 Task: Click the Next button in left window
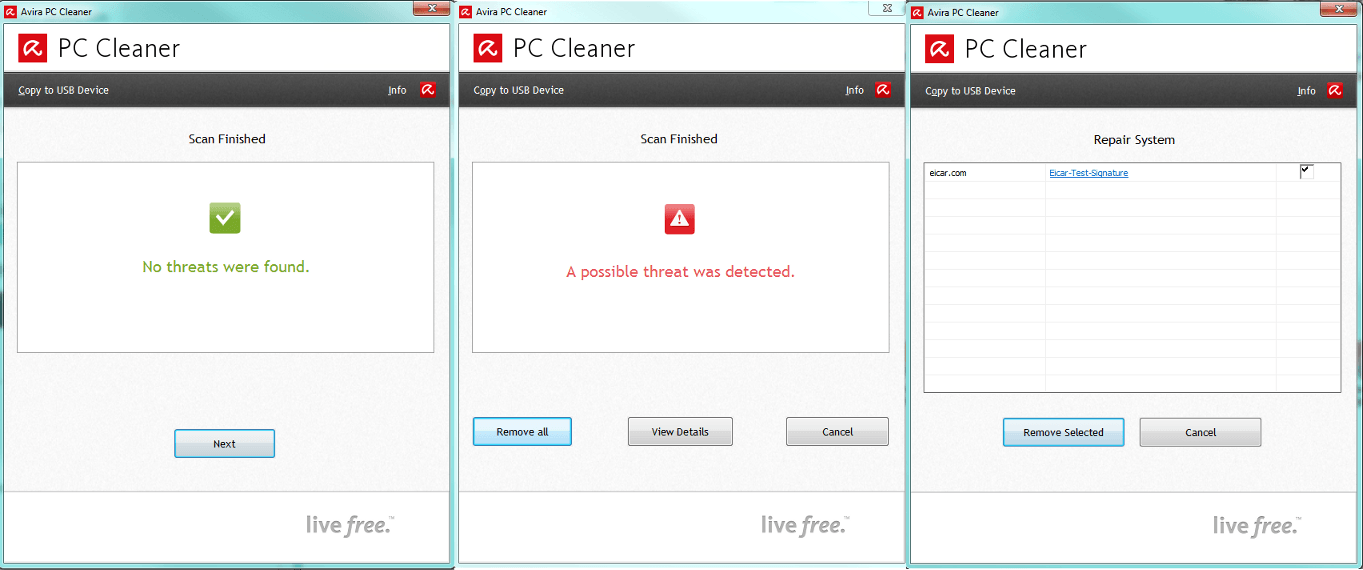[224, 444]
